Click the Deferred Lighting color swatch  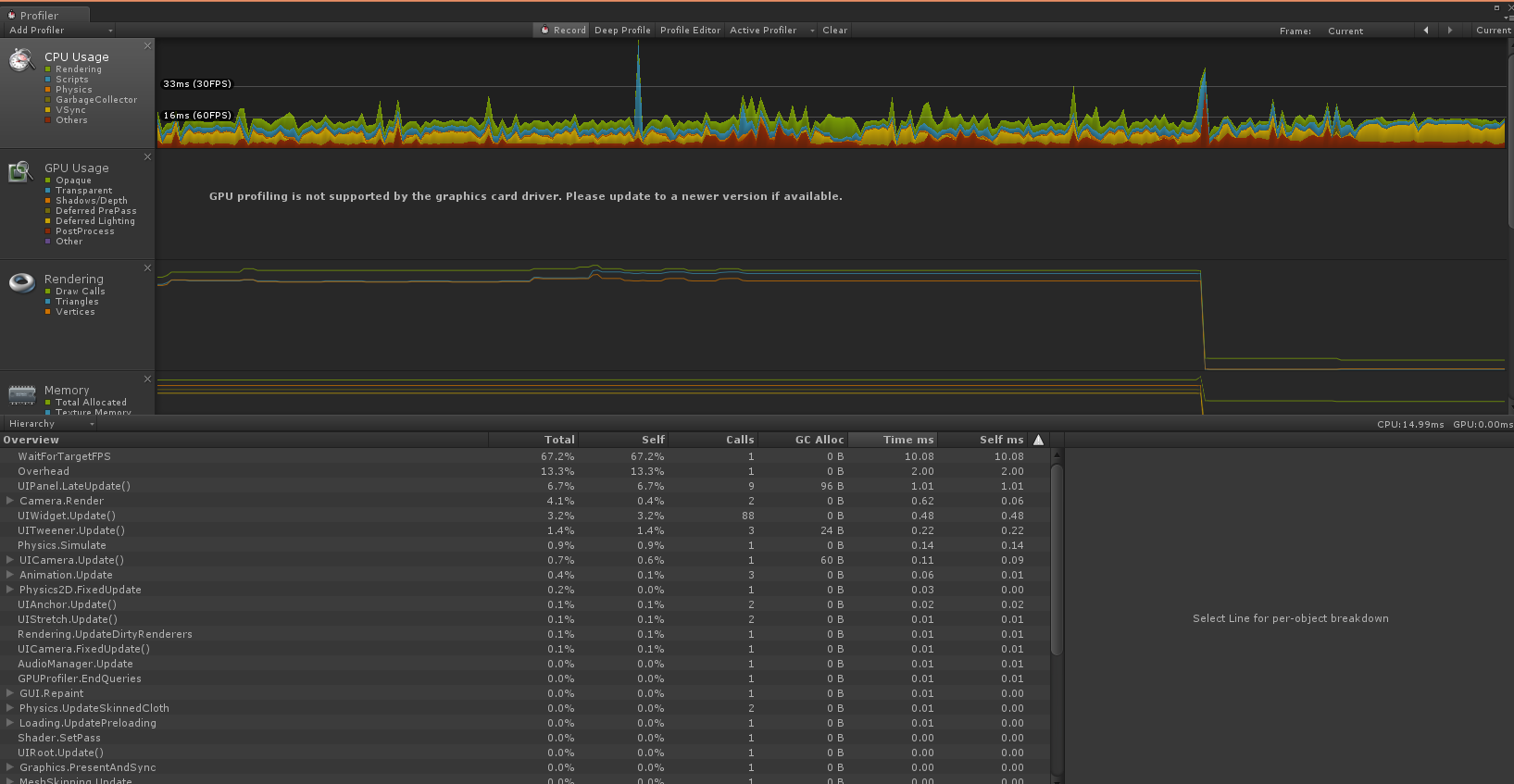click(x=48, y=221)
